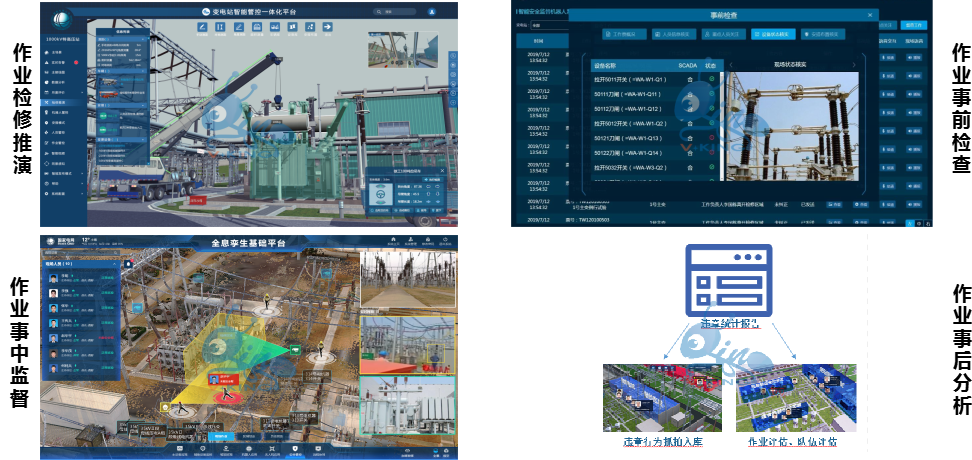972x460 pixels.
Task: Click the arrow icon in the 3D toolbar
Action: pyautogui.click(x=326, y=27)
